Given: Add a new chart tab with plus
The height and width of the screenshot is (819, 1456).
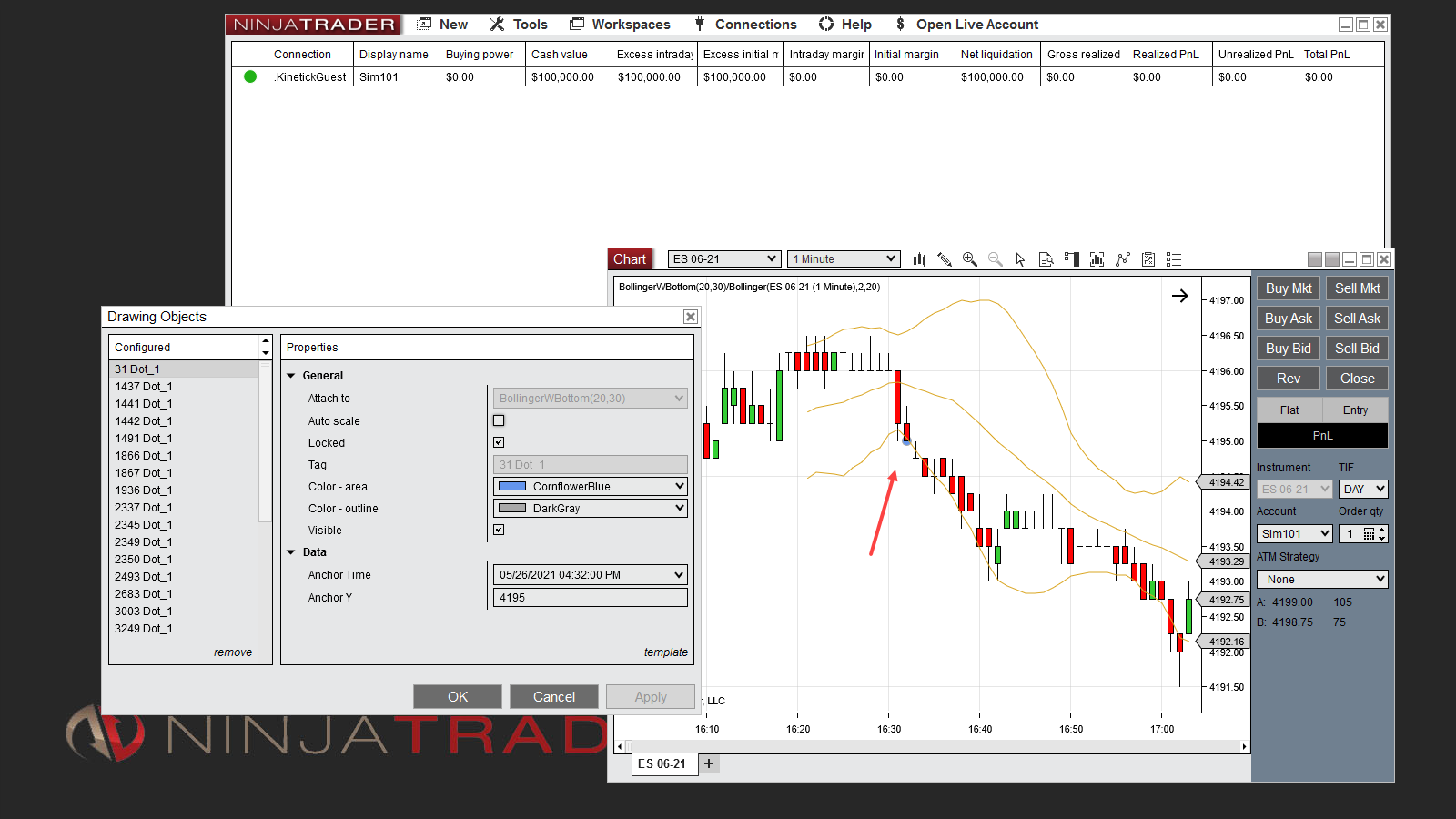Looking at the screenshot, I should coord(709,763).
